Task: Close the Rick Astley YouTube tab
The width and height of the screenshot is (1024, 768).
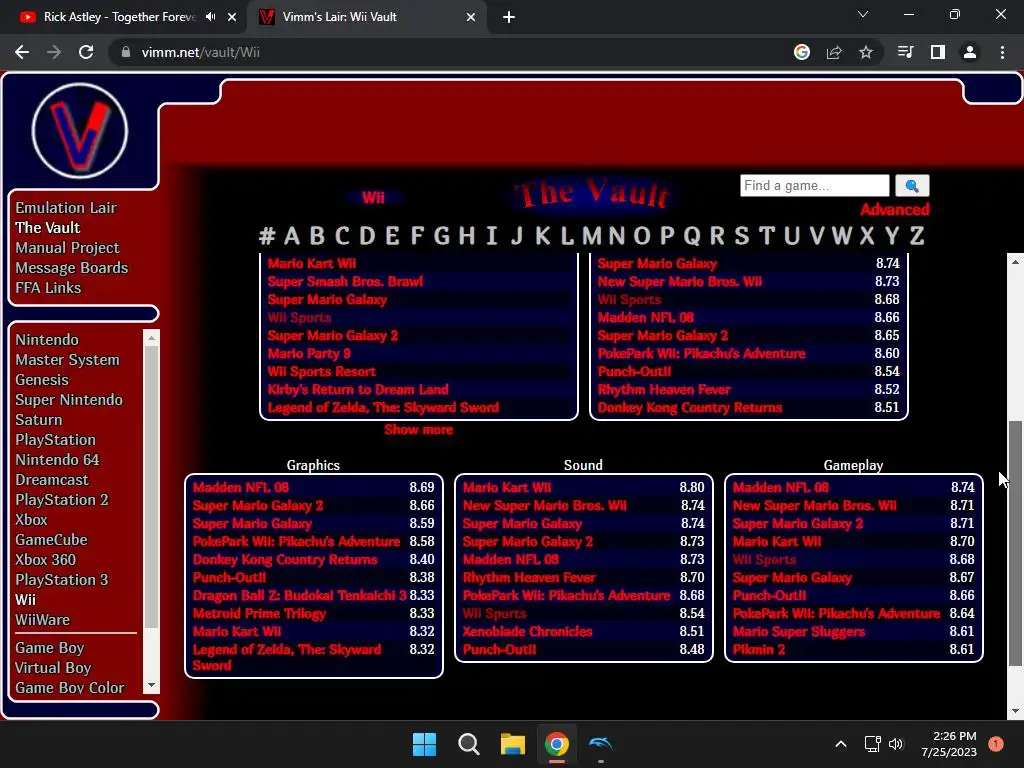Action: click(232, 17)
